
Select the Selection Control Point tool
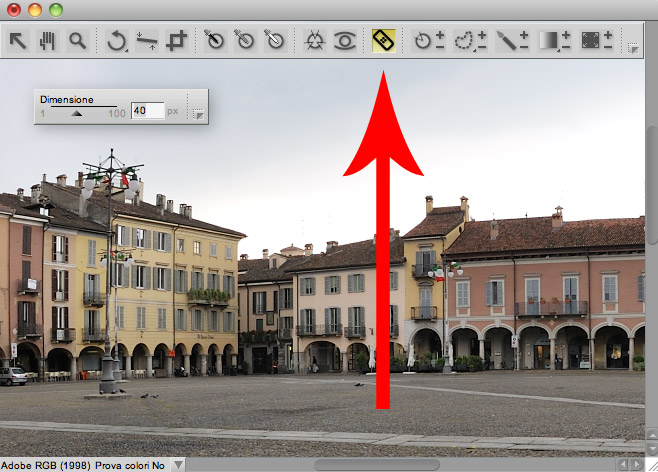(x=423, y=41)
